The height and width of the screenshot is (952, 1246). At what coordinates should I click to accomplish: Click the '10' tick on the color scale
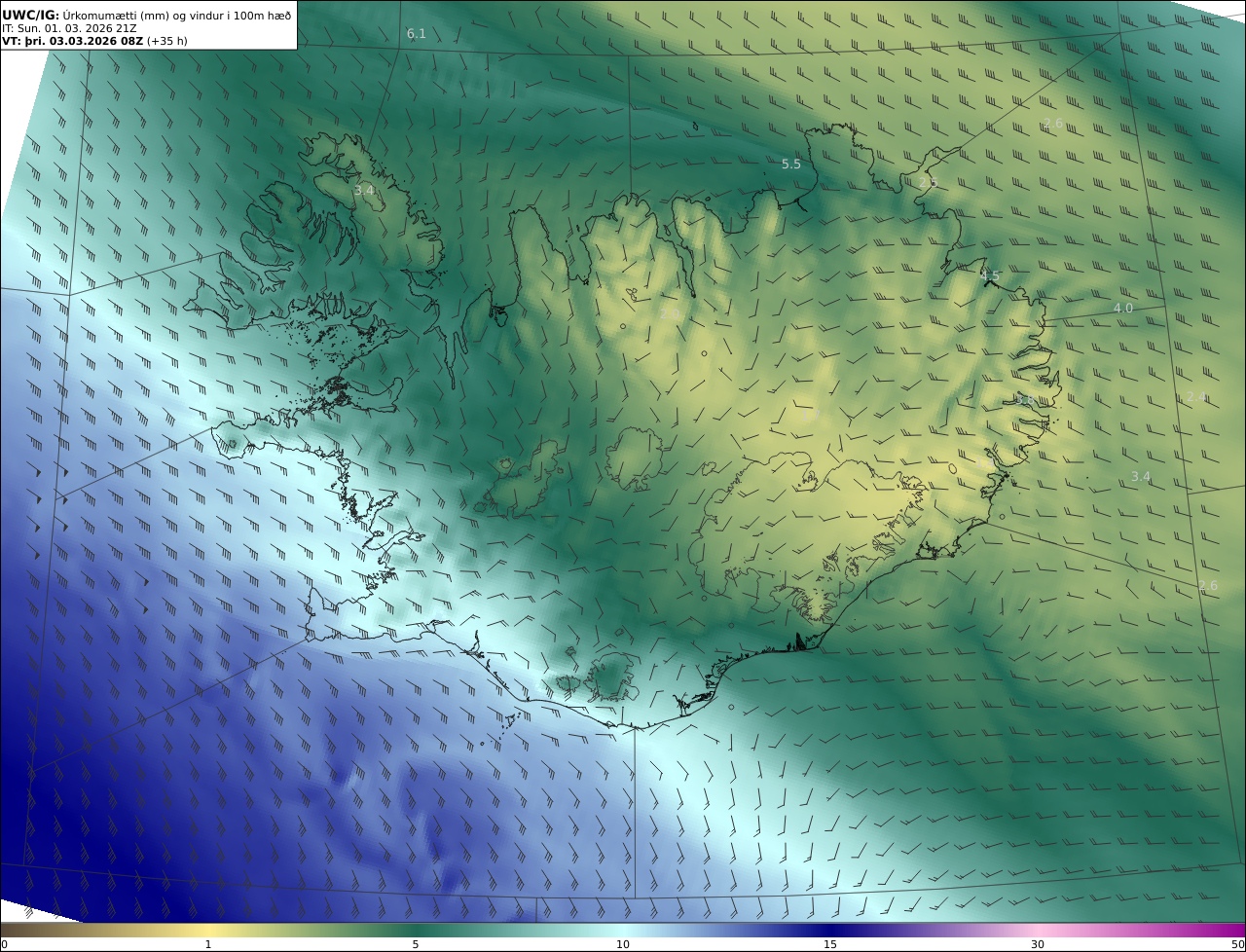[623, 944]
